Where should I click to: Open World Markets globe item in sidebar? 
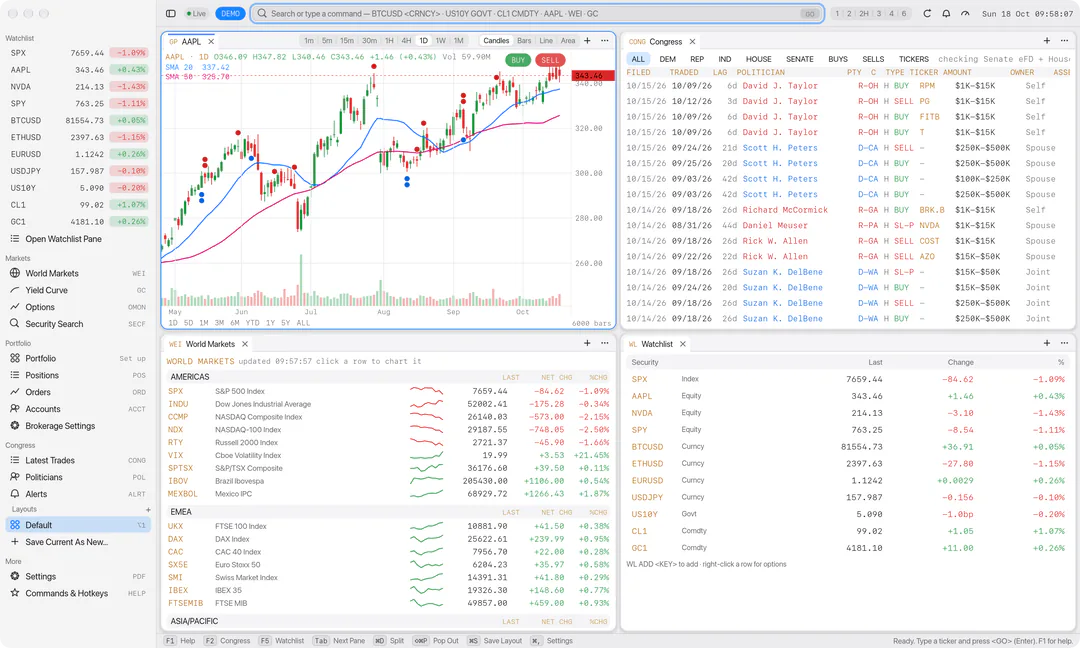[78, 273]
